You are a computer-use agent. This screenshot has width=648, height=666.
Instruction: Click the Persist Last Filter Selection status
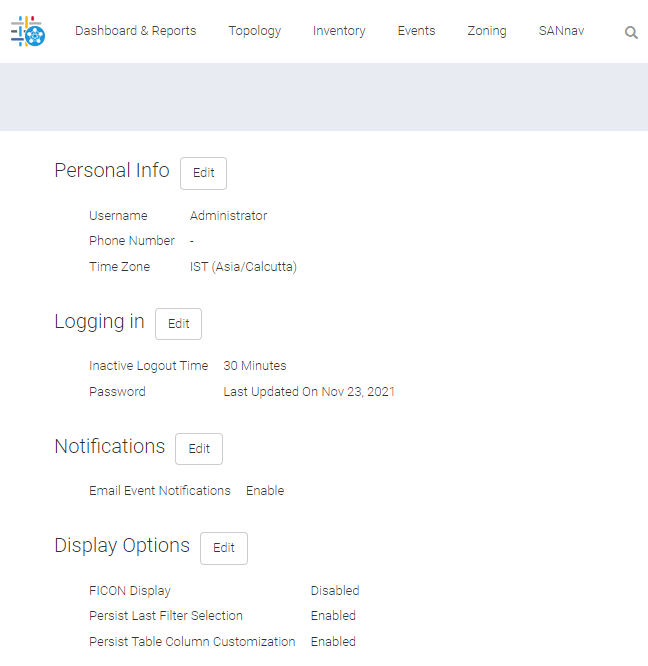(333, 616)
